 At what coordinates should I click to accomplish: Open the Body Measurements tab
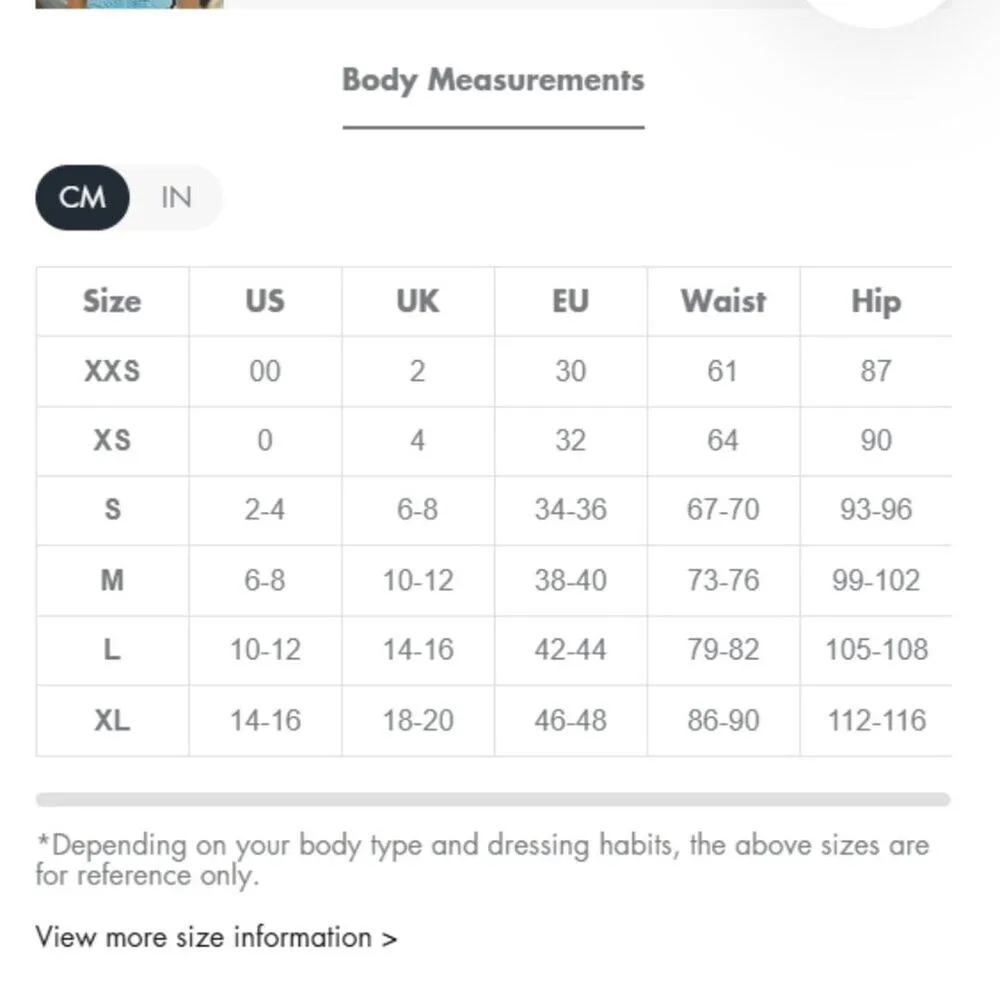pyautogui.click(x=493, y=81)
